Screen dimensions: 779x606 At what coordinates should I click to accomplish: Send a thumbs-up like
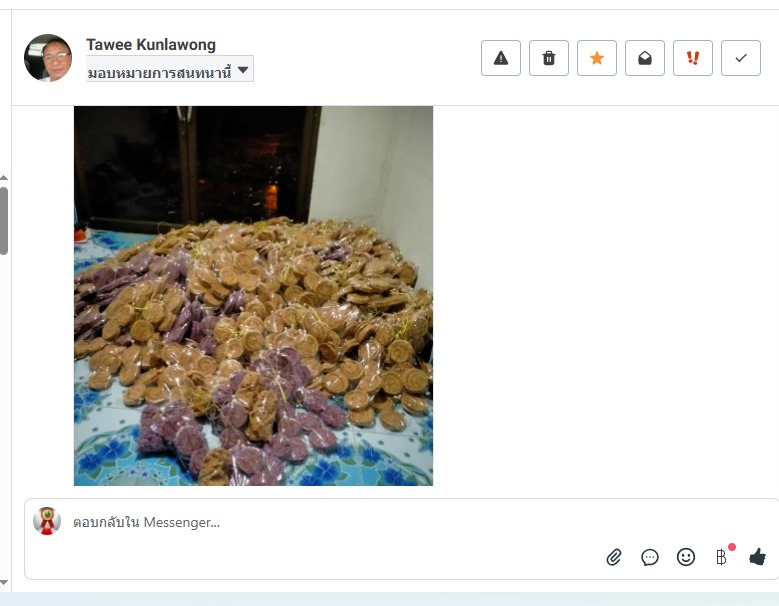pyautogui.click(x=757, y=557)
